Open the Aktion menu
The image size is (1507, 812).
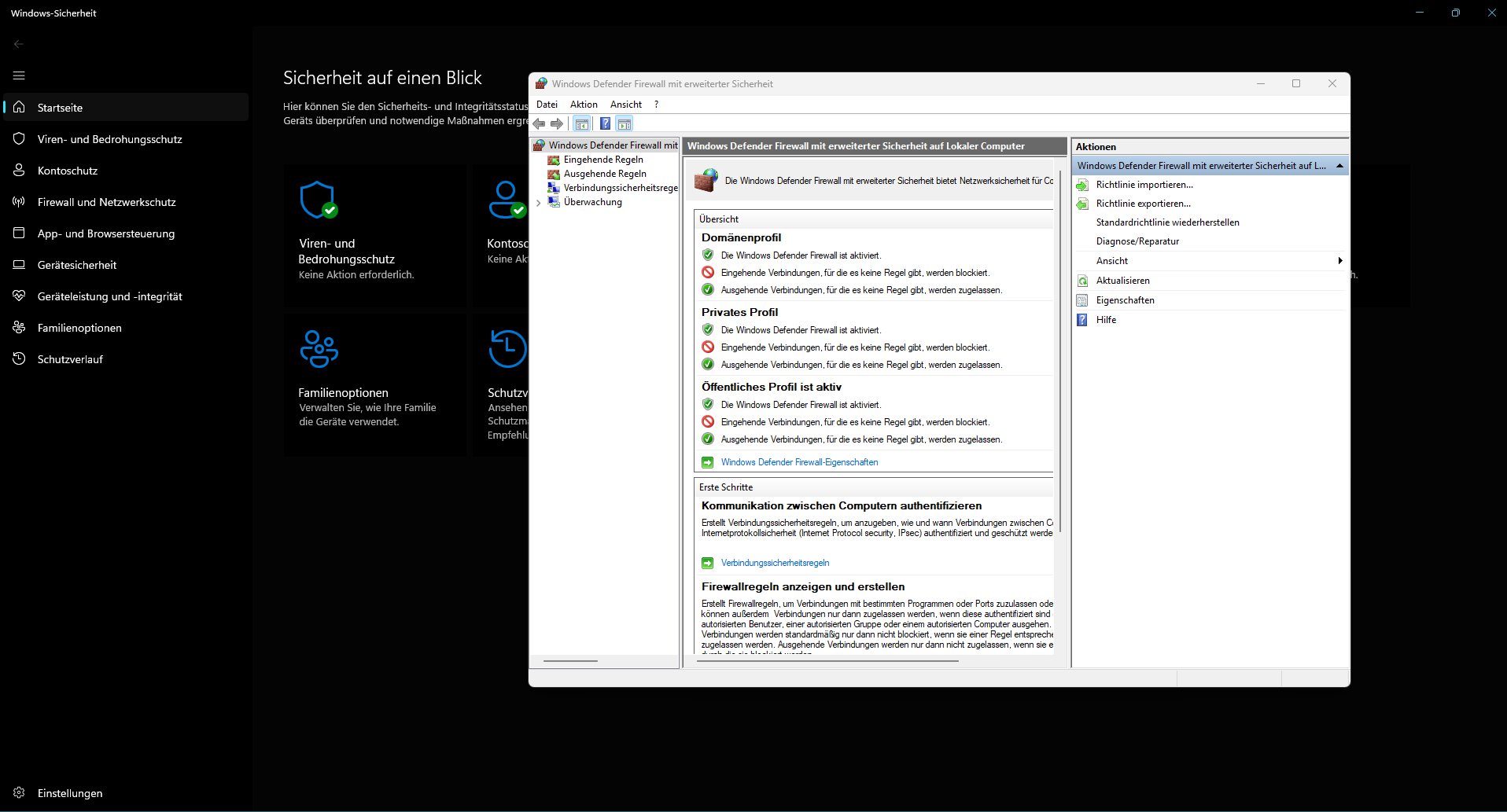click(x=584, y=105)
